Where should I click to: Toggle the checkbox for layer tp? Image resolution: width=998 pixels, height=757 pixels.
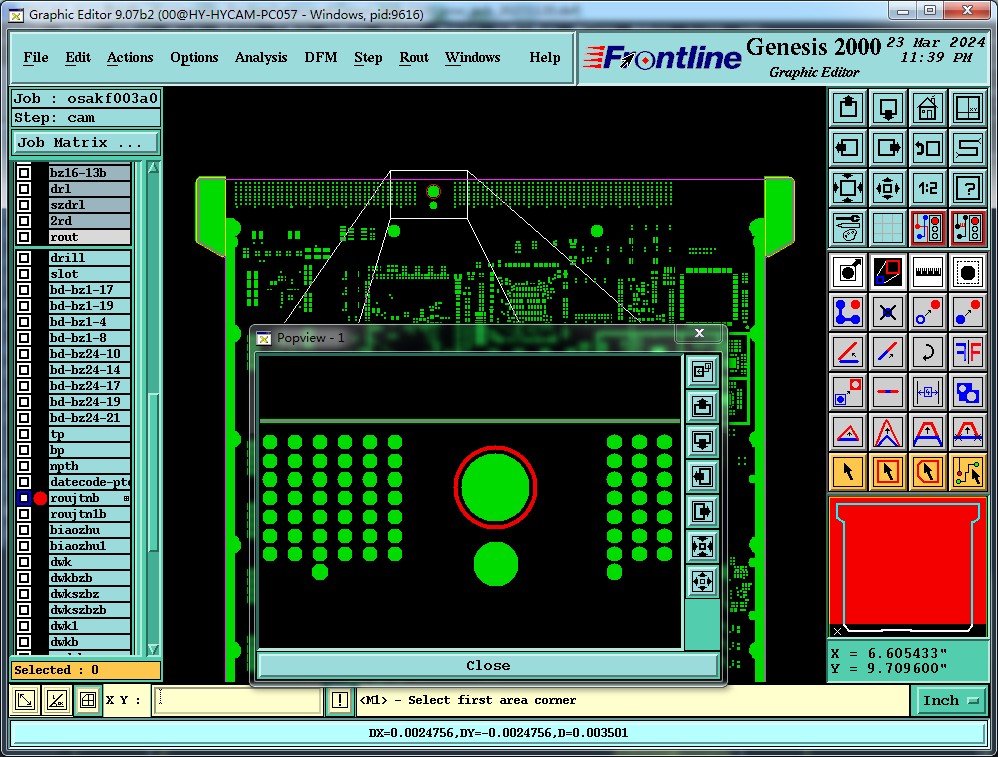[x=24, y=434]
